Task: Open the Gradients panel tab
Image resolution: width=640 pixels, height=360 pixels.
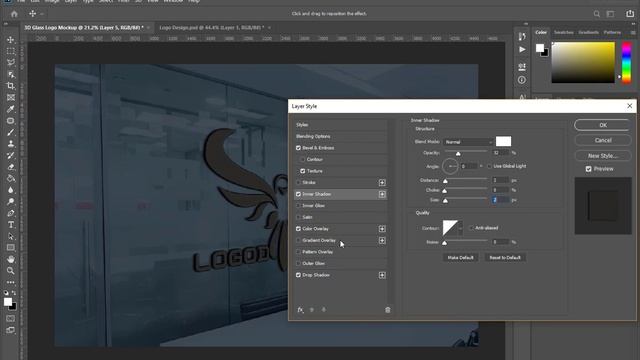Action: click(x=589, y=32)
